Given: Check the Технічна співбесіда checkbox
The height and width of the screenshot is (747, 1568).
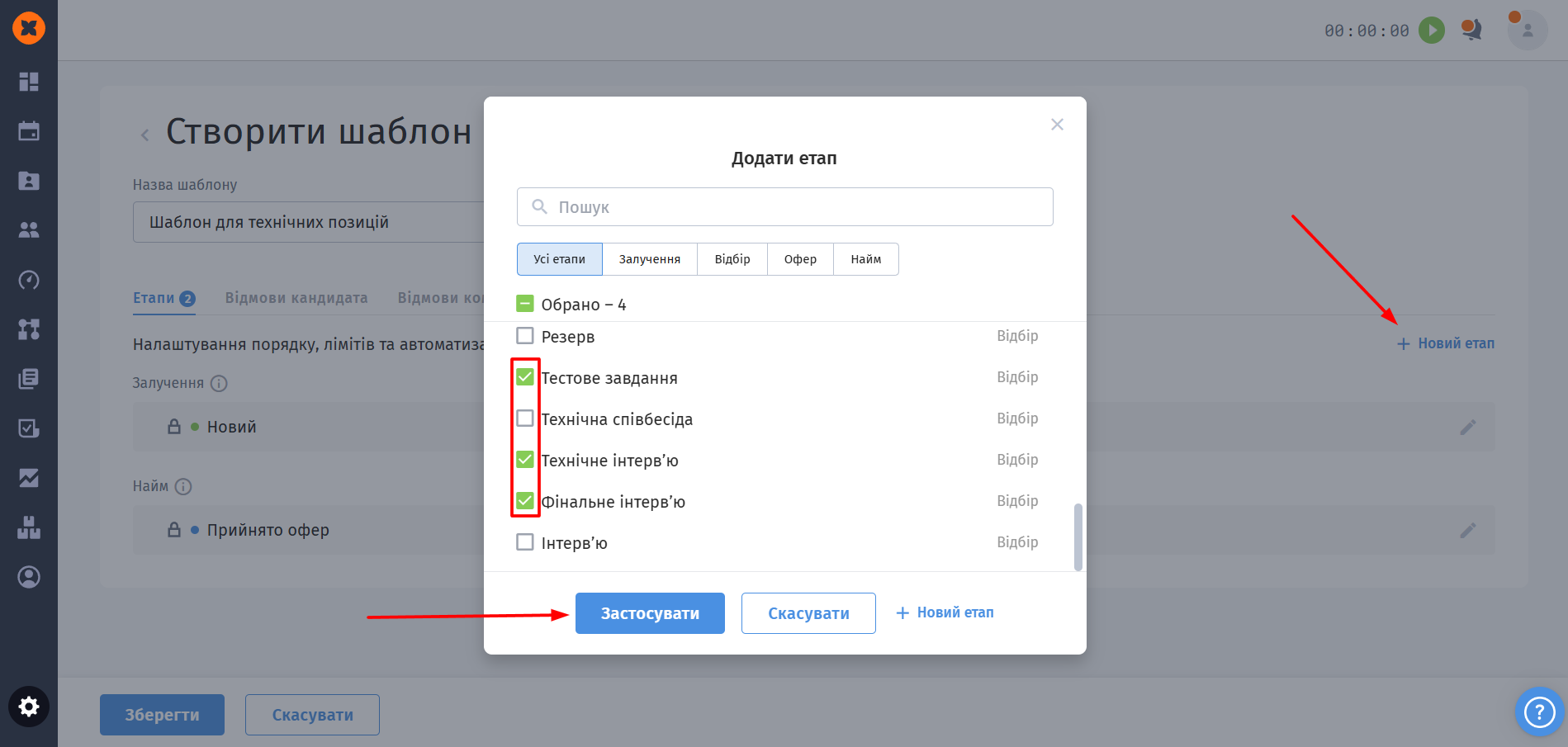Looking at the screenshot, I should coord(525,418).
